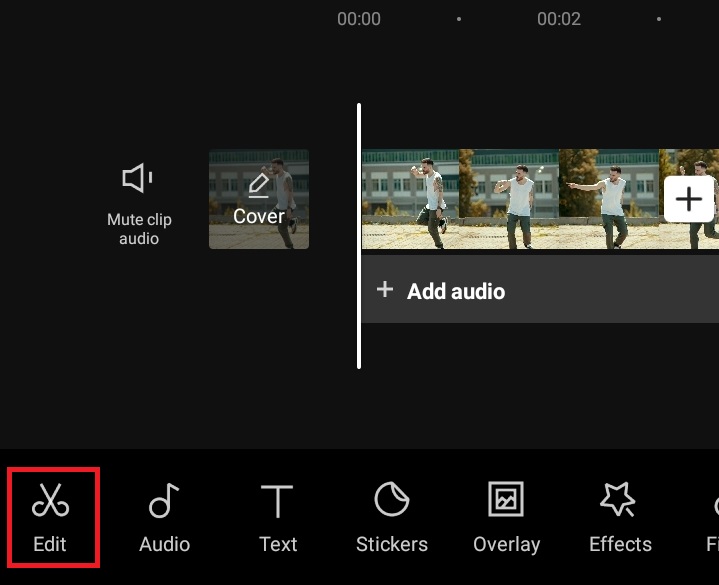The height and width of the screenshot is (585, 719).
Task: Select the Text tool
Action: click(278, 518)
